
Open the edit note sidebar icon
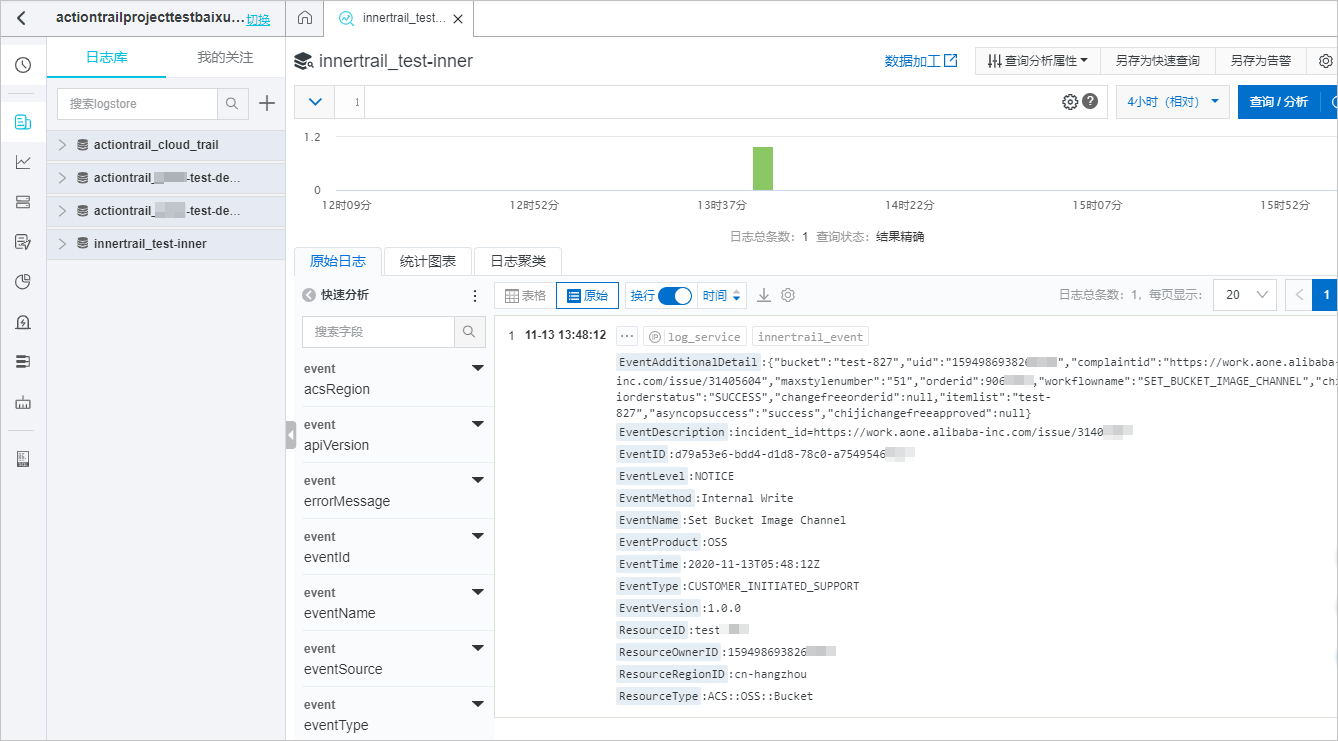pos(23,242)
